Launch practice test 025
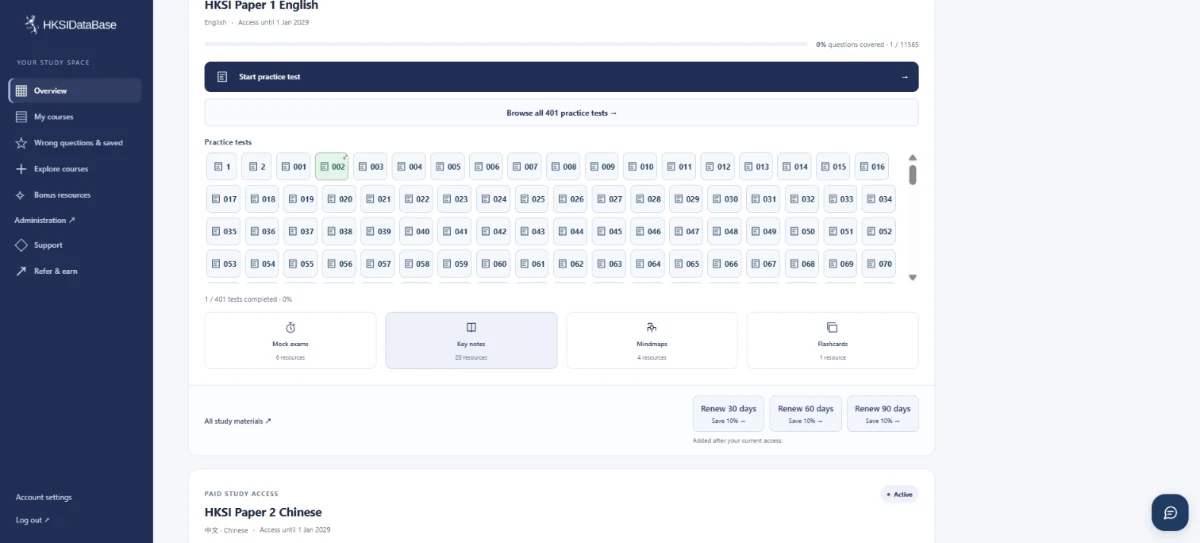This screenshot has height=543, width=1200. [x=531, y=199]
